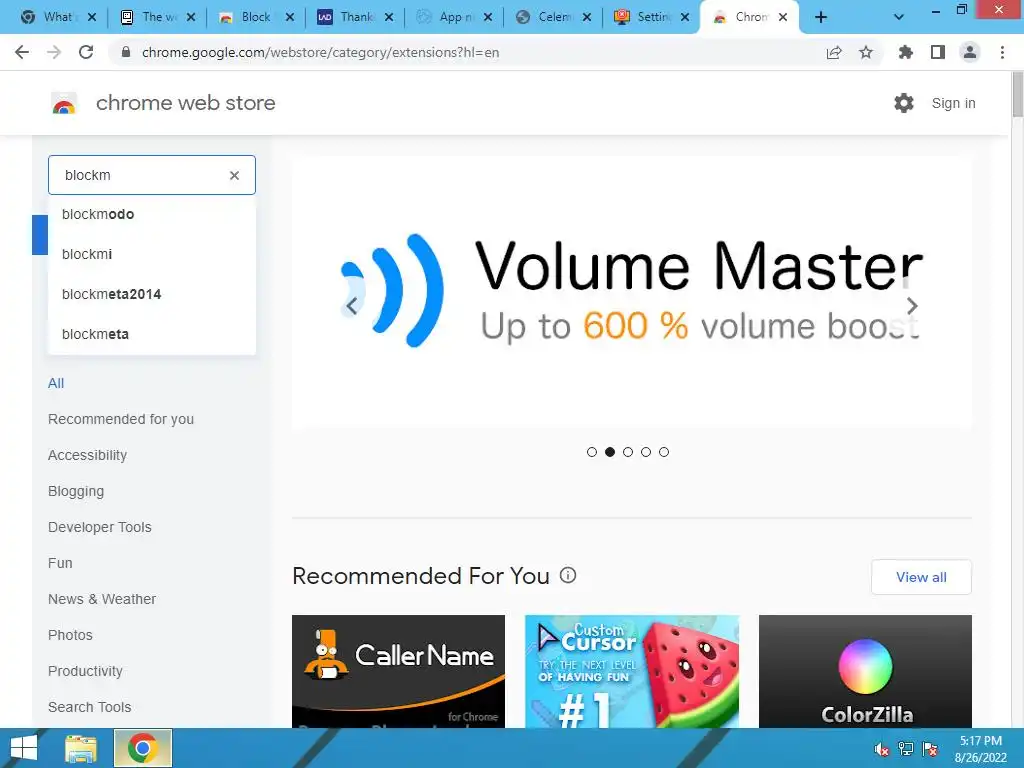Bookmark this page with star icon
The width and height of the screenshot is (1024, 768).
(866, 52)
